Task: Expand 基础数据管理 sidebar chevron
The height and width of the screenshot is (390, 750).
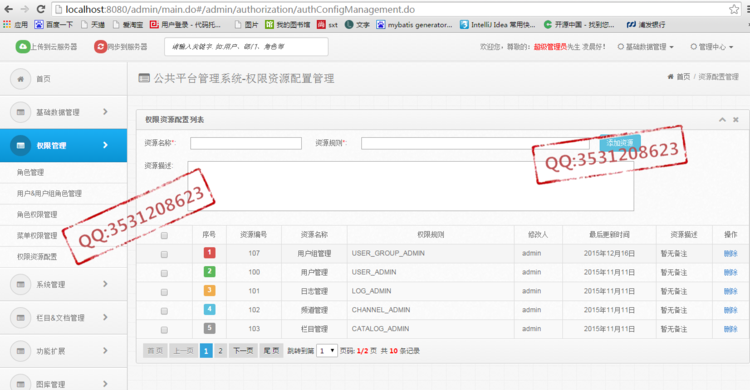Action: (x=105, y=111)
